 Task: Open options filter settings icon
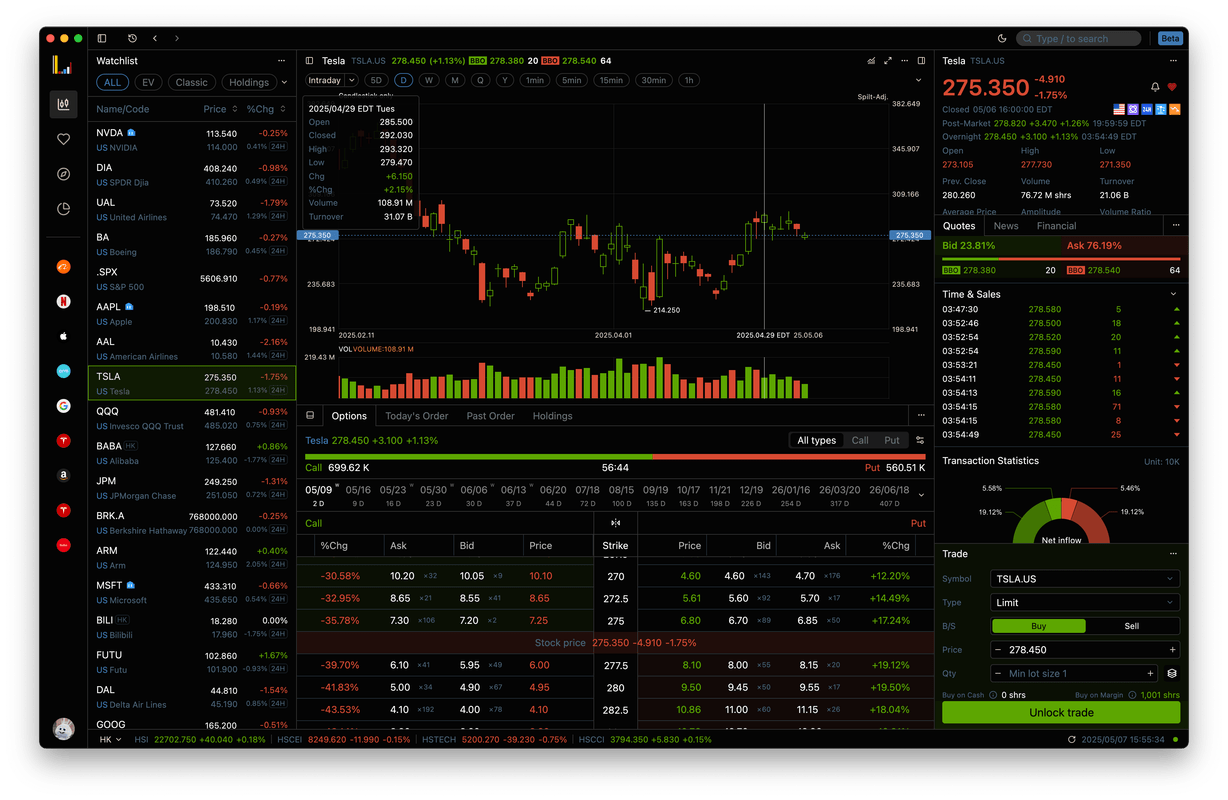[x=920, y=440]
